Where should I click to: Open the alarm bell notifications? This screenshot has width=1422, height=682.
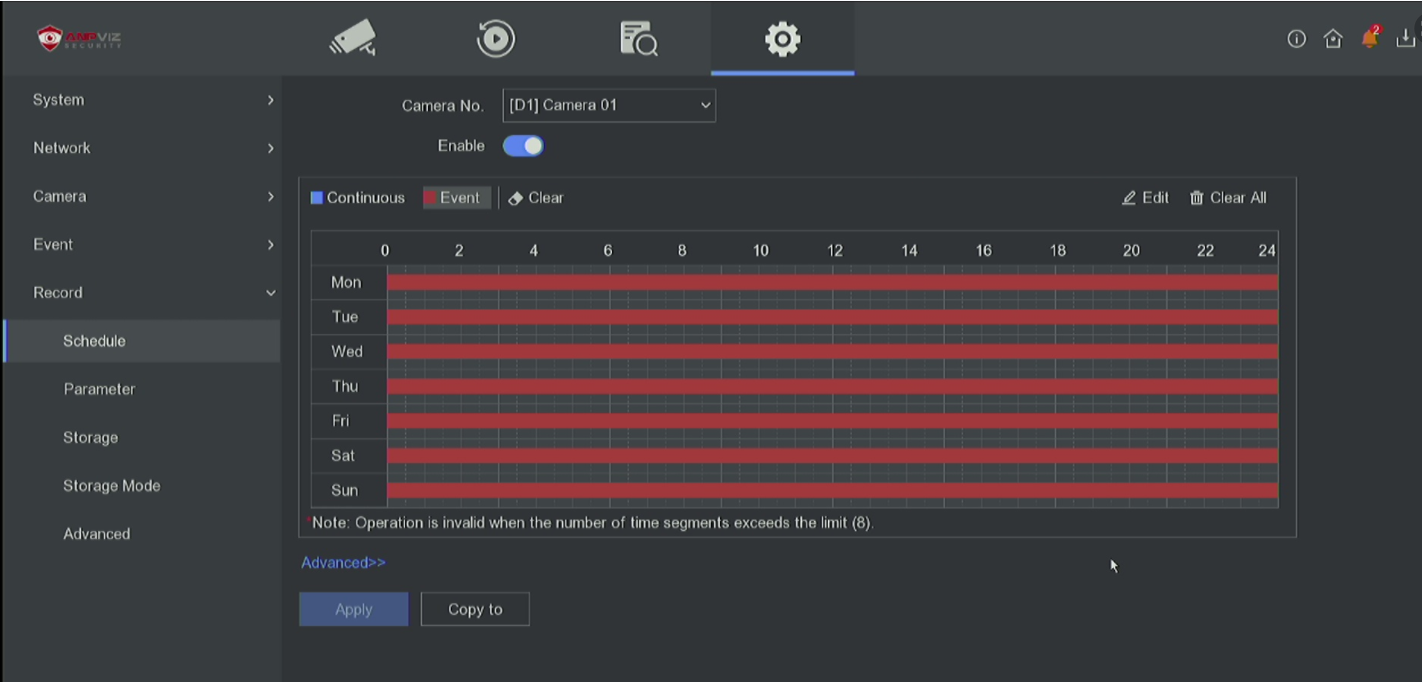click(1369, 38)
